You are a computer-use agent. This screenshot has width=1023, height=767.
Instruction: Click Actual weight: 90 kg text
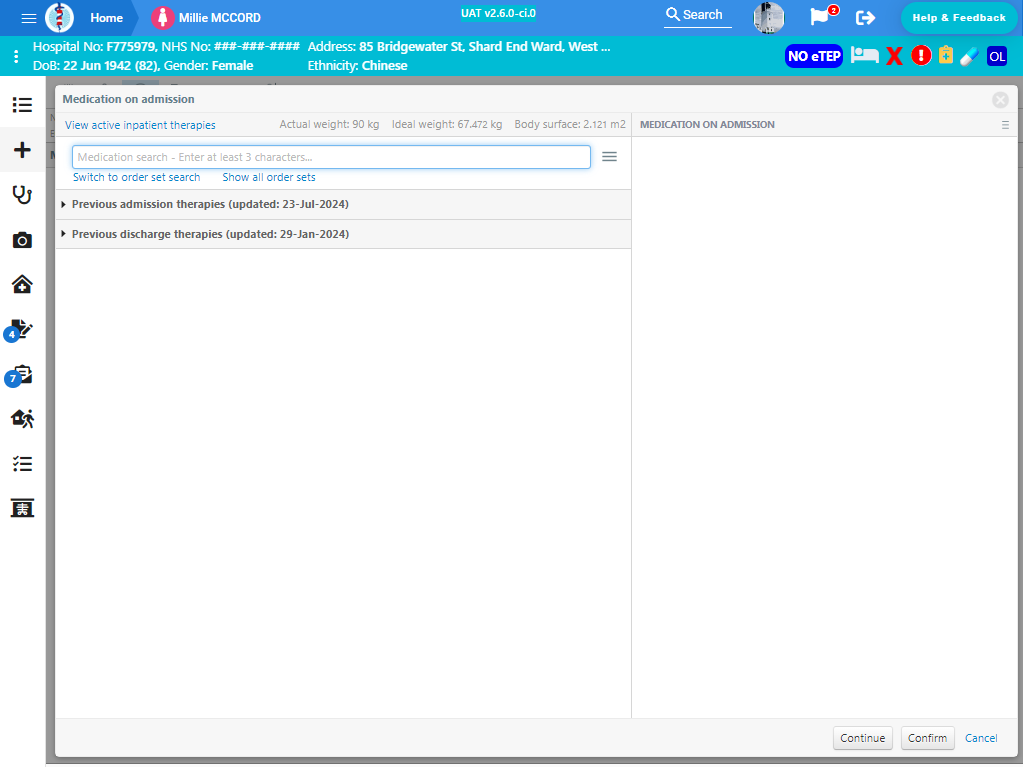(329, 125)
